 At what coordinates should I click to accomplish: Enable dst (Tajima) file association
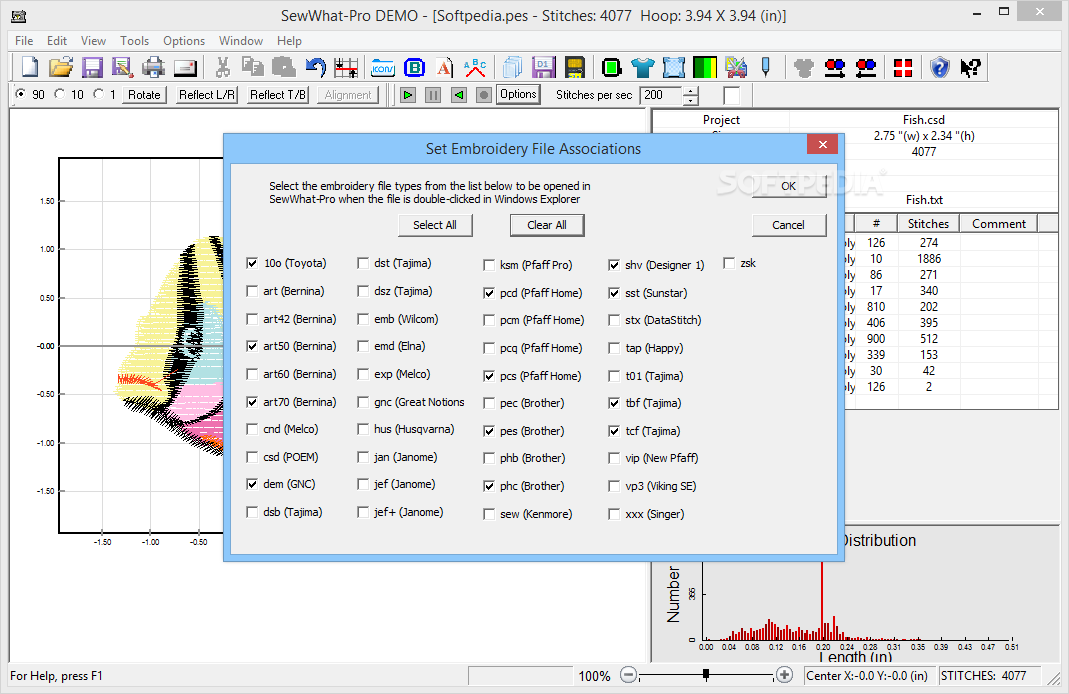(363, 263)
